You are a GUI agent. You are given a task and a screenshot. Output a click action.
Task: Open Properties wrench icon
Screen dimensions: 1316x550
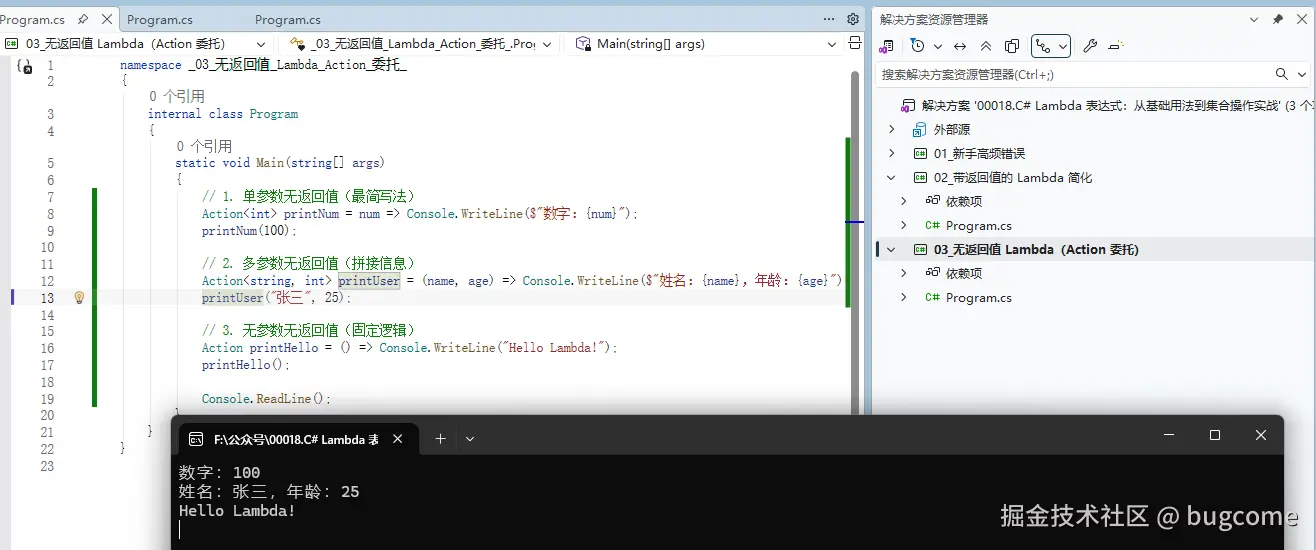1091,46
